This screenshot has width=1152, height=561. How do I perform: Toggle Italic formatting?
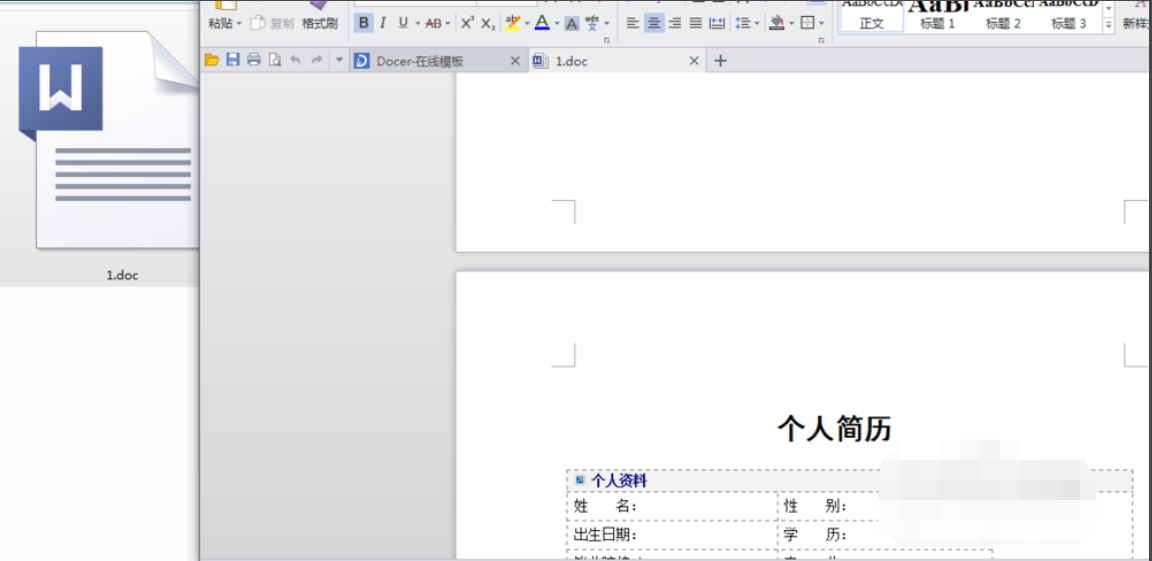pos(383,23)
